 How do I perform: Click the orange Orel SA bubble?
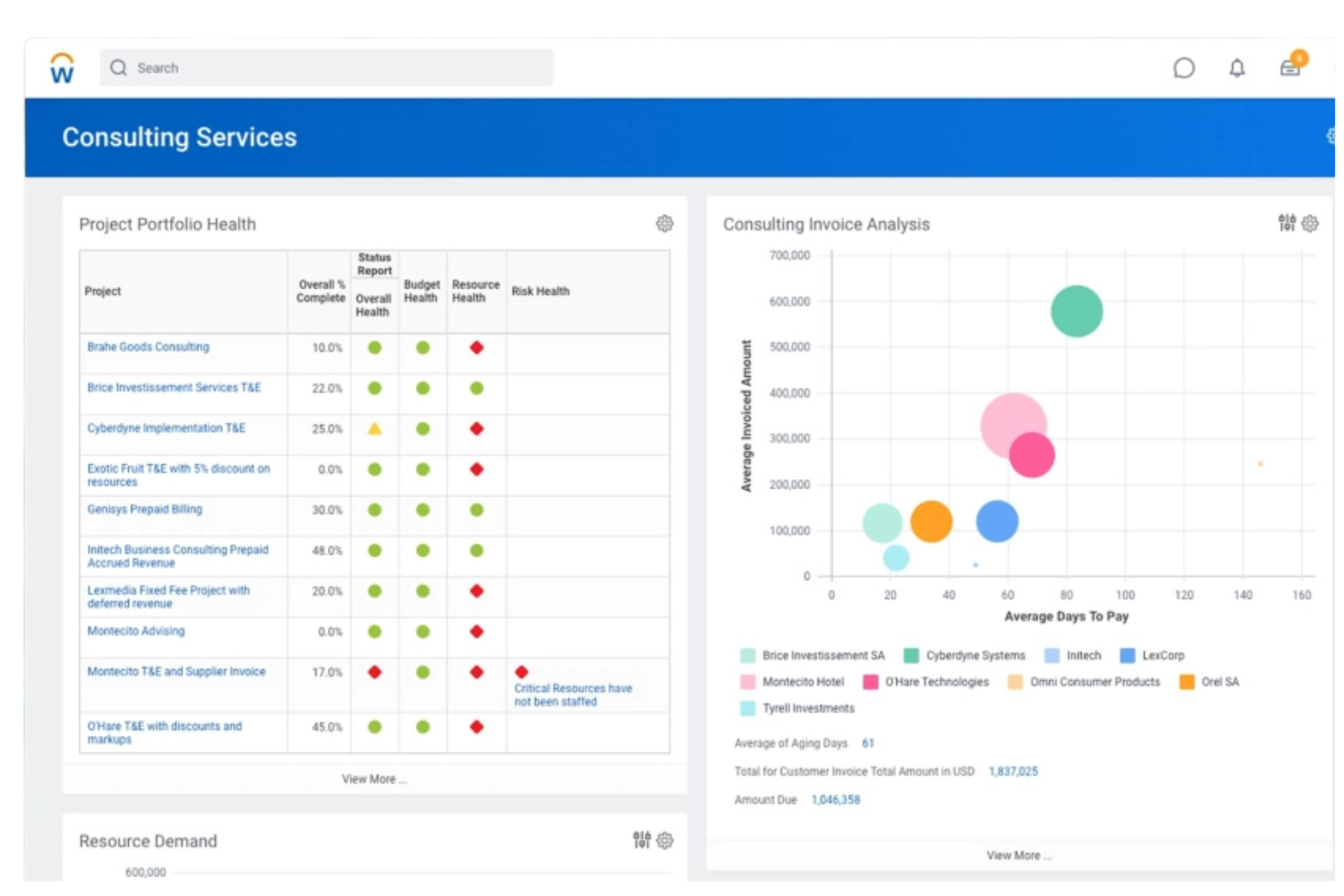[931, 522]
